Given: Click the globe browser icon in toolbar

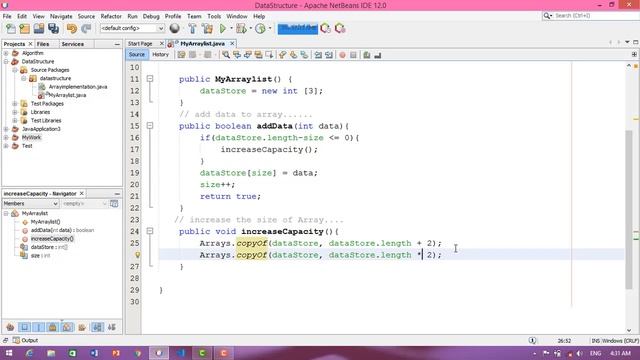Looking at the screenshot, I should click(x=175, y=28).
